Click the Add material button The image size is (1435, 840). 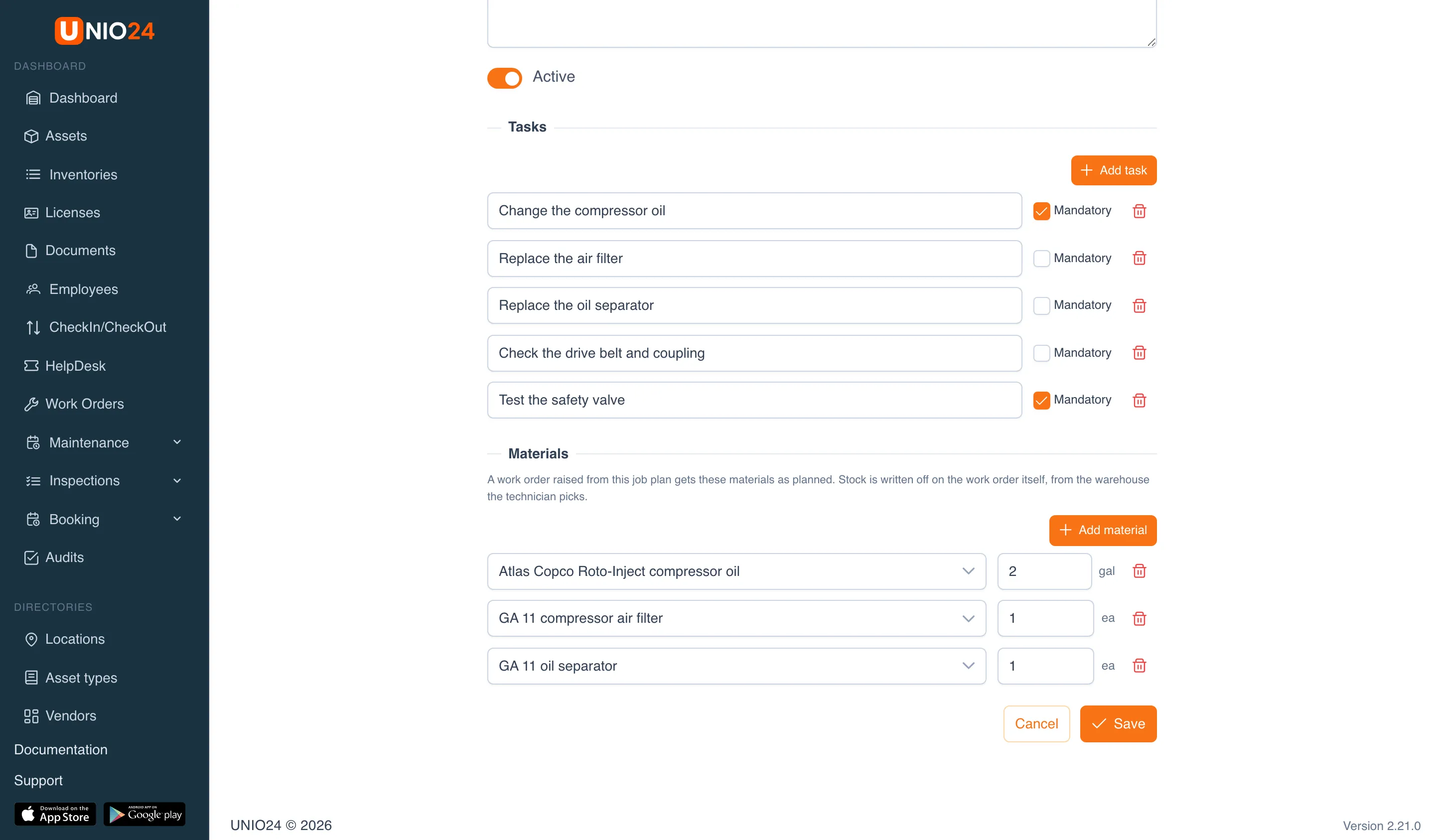1103,530
